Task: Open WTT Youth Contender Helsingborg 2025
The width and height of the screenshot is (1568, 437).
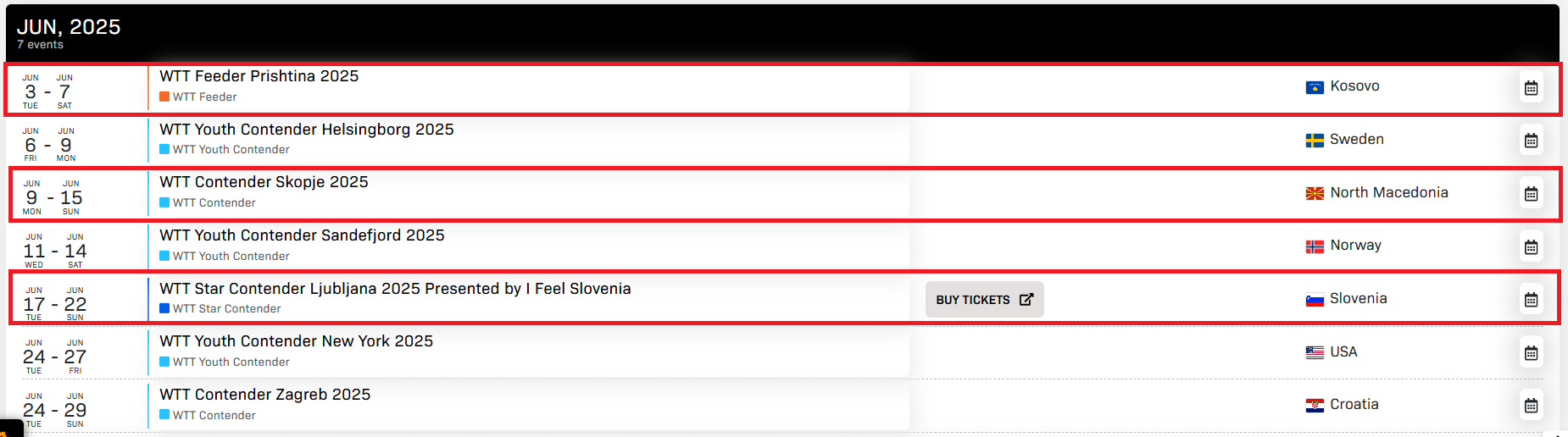Action: 306,130
